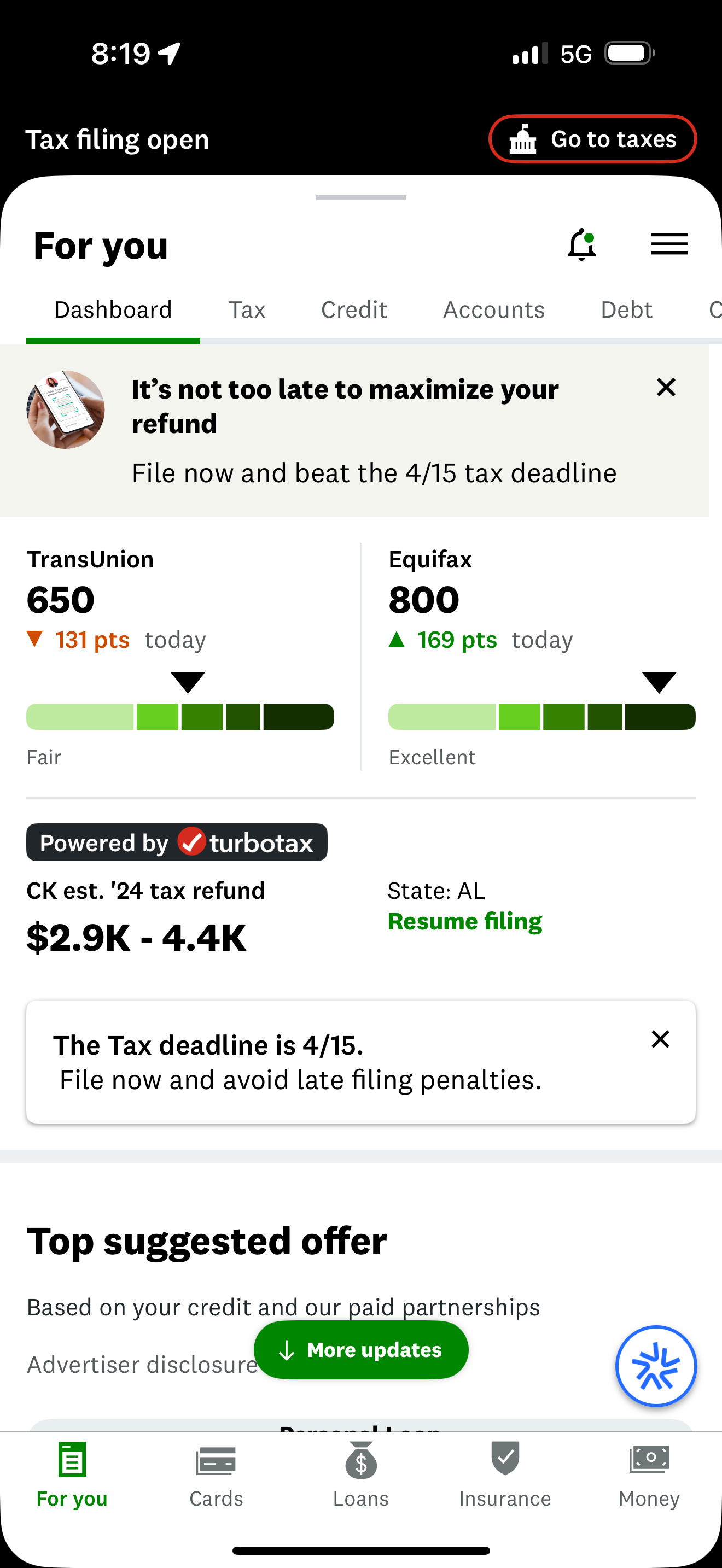Tap the Resume filing link
722x1568 pixels.
click(x=464, y=921)
